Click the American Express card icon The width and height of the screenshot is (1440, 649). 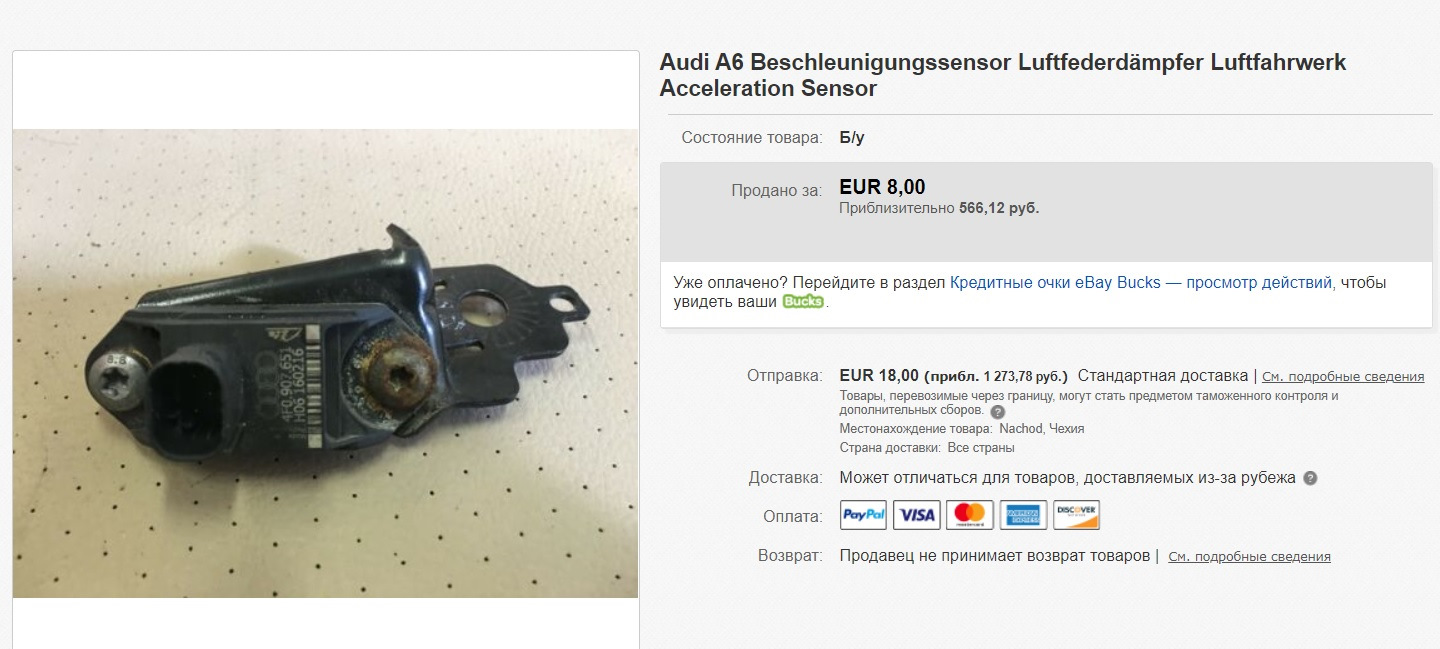[1023, 515]
